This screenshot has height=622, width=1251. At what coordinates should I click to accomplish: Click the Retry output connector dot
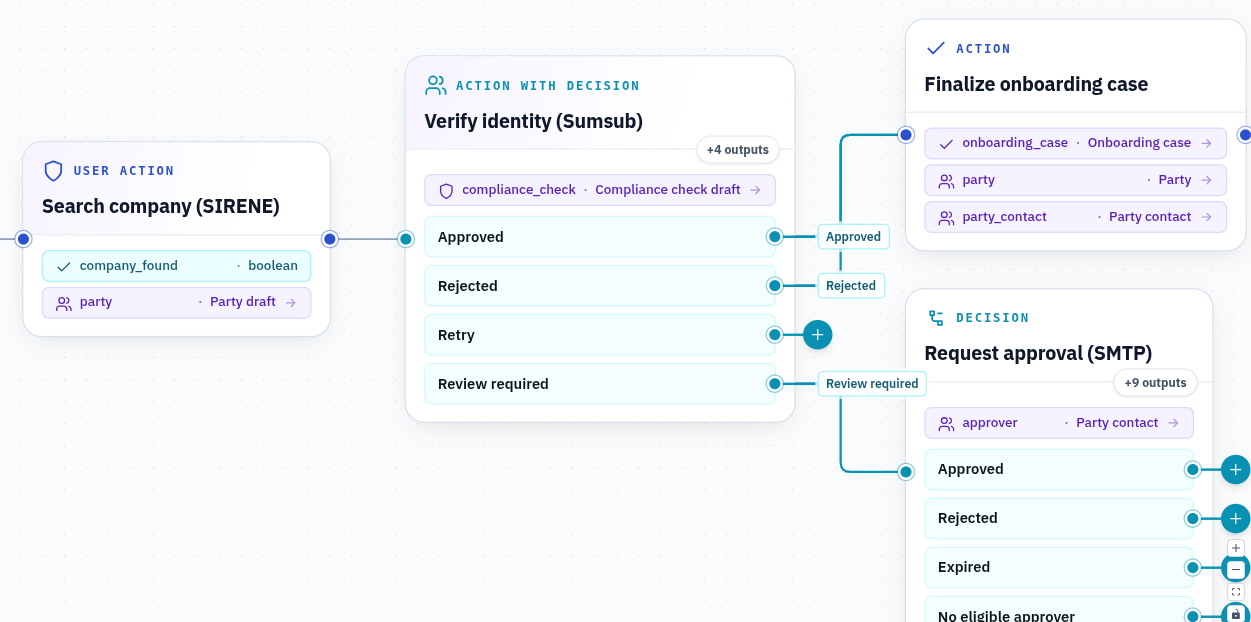(x=774, y=335)
